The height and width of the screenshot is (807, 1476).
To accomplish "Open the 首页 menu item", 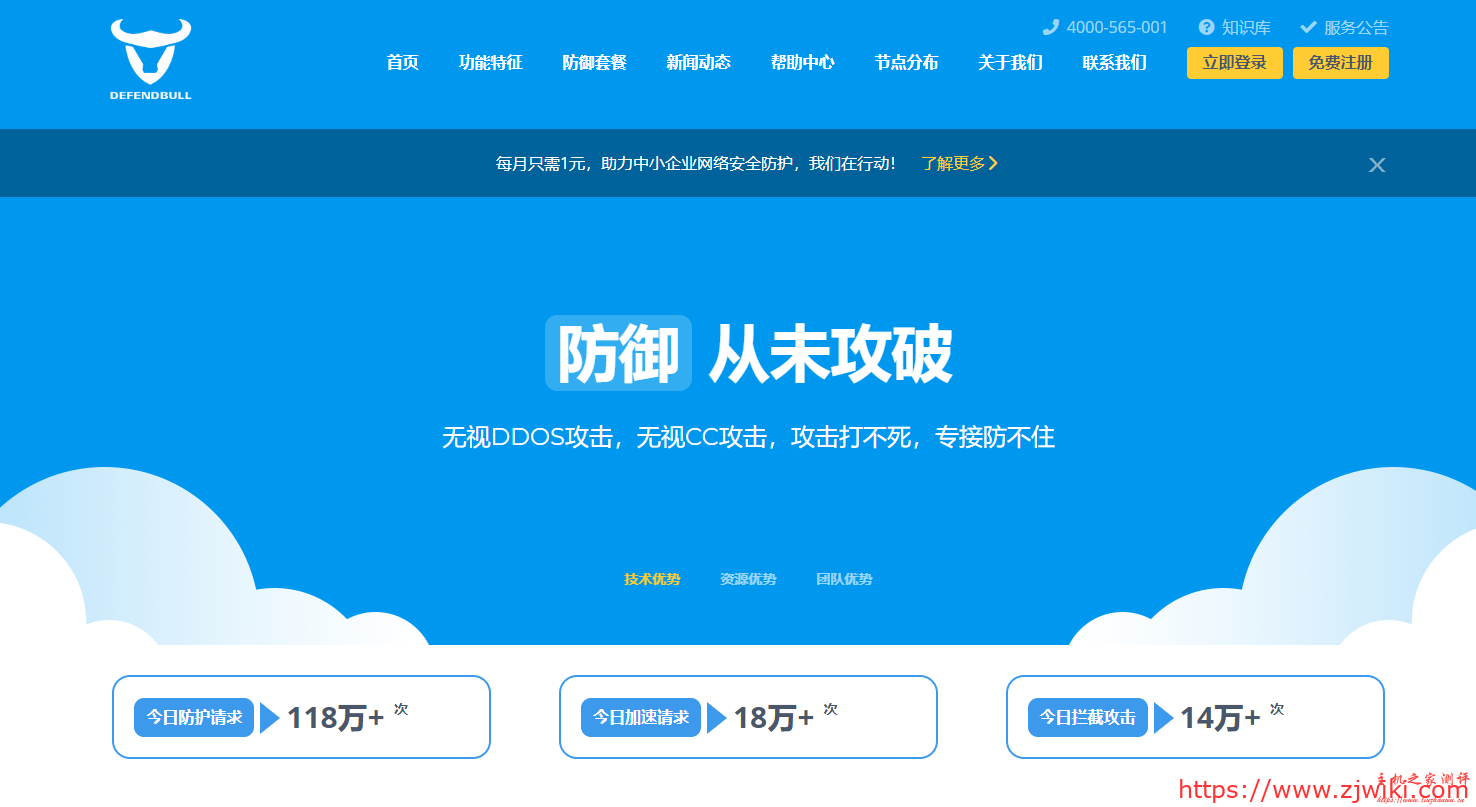I will [402, 62].
